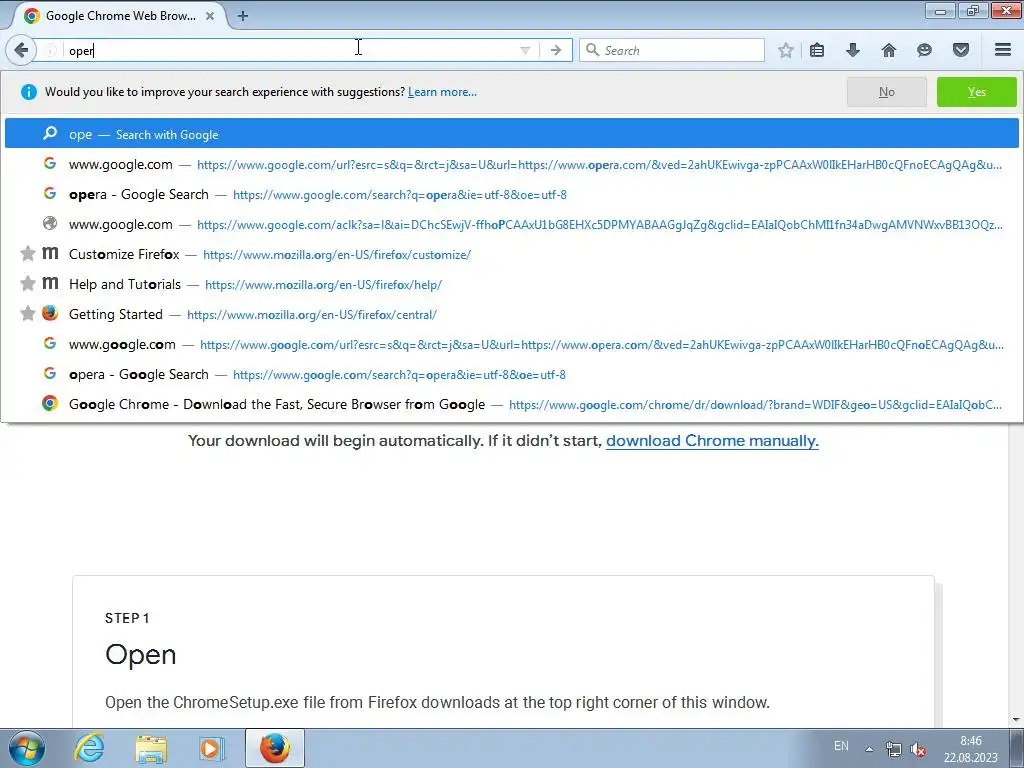
Task: Click the site identity info icon in address bar
Action: [x=50, y=50]
